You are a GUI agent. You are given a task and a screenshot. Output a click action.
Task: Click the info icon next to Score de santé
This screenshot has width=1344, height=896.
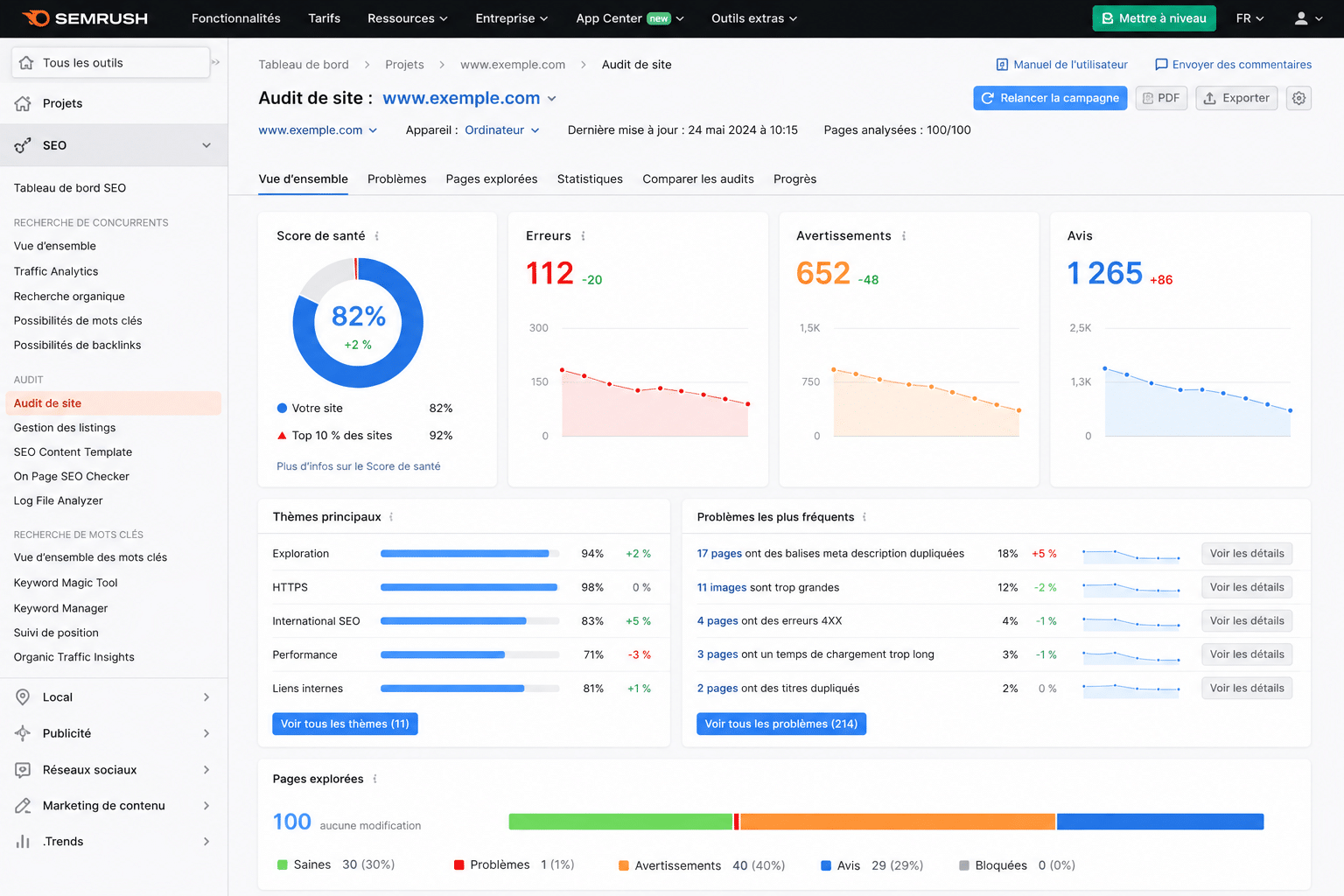point(377,236)
